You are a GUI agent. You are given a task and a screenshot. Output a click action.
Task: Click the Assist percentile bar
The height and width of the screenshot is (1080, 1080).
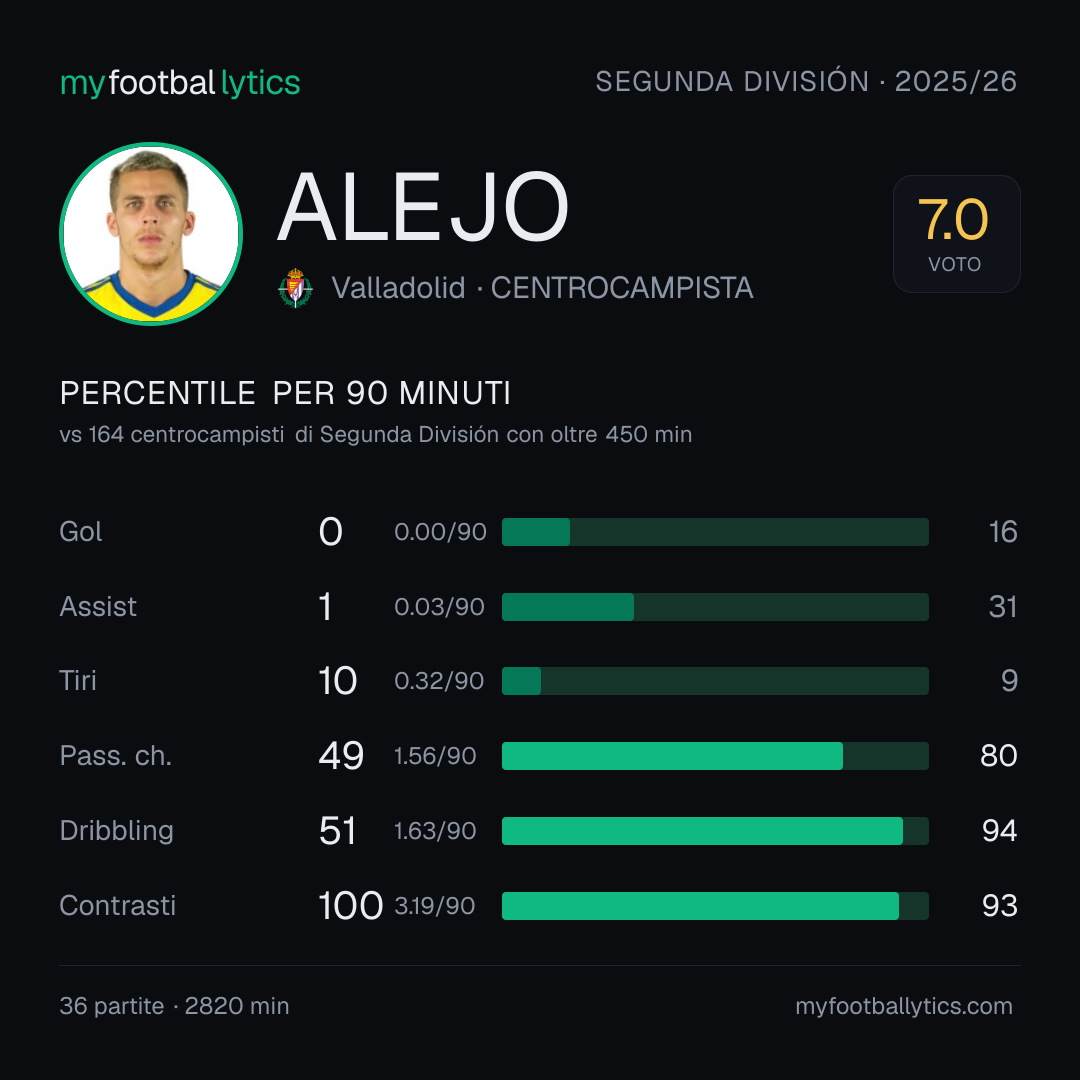pos(715,607)
